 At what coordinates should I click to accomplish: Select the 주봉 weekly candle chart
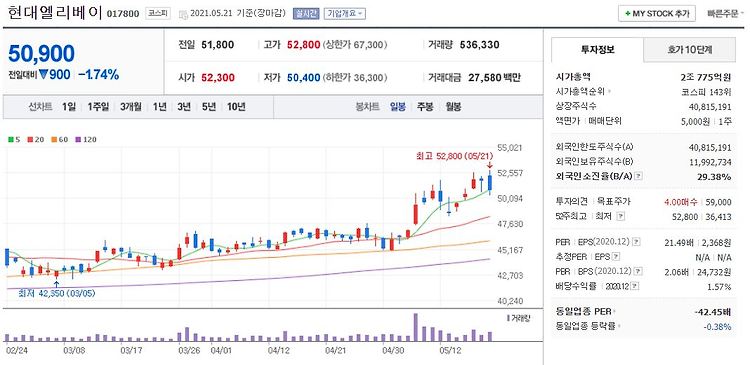(425, 107)
